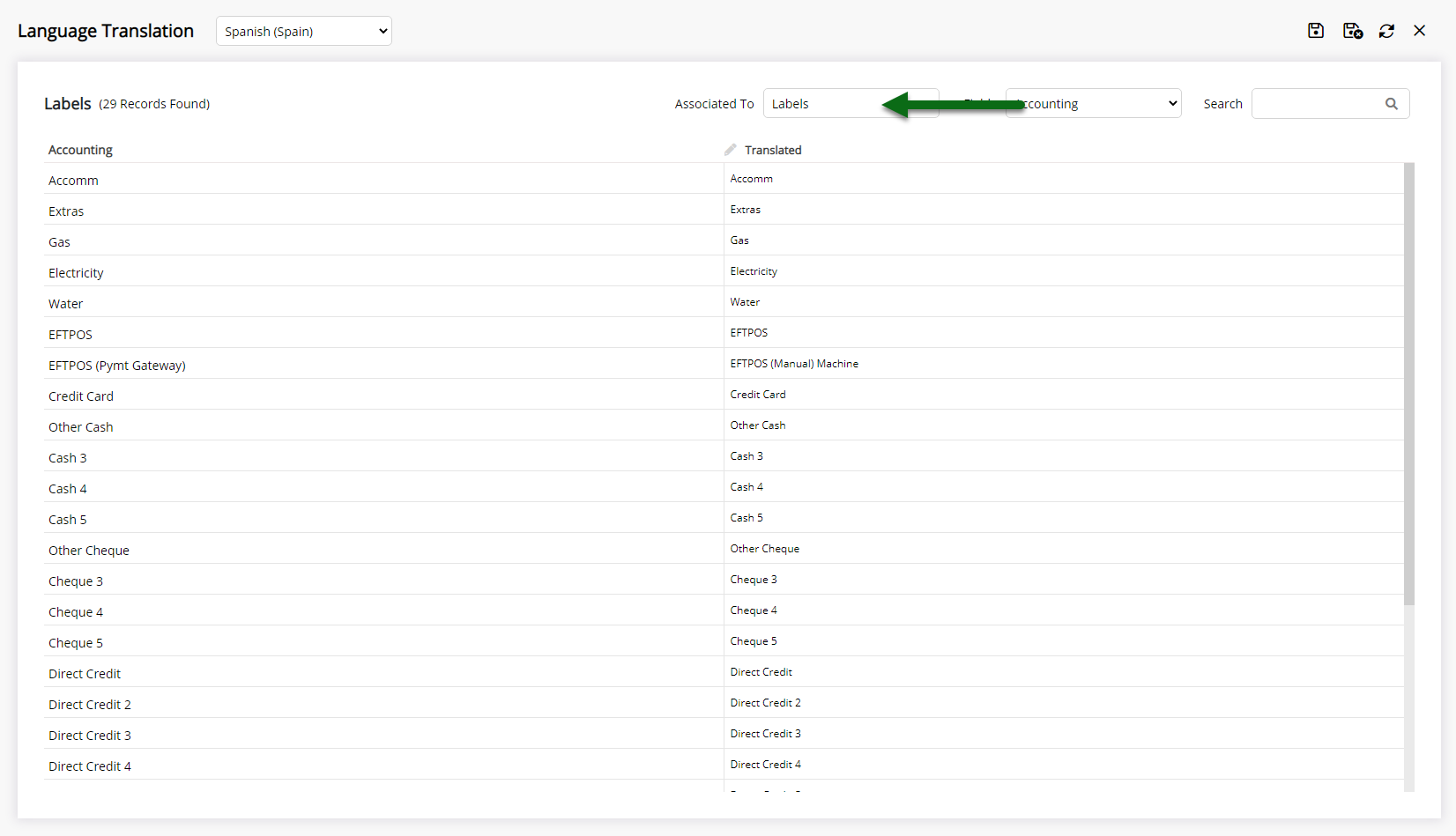Click the pencil icon beside Translated
The width and height of the screenshot is (1456, 836).
coord(731,150)
